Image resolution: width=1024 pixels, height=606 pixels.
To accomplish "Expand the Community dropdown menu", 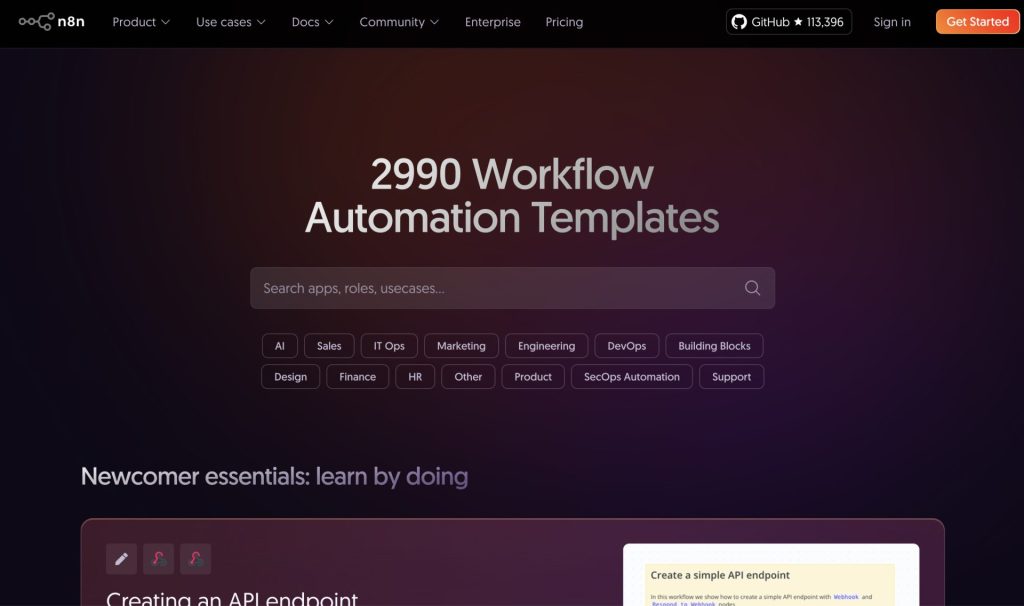I will pos(399,22).
